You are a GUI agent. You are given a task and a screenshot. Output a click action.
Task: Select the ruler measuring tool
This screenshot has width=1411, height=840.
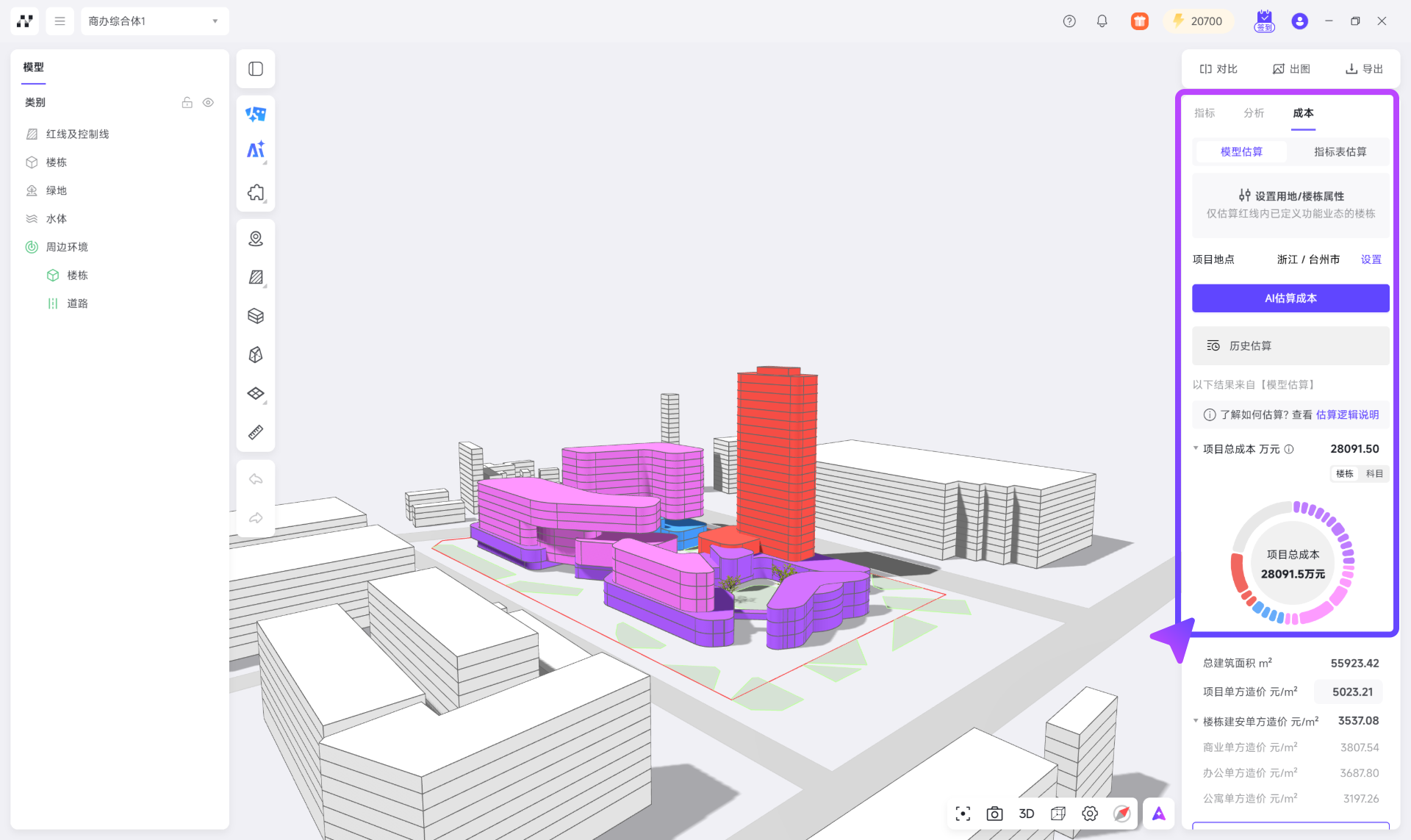point(256,432)
